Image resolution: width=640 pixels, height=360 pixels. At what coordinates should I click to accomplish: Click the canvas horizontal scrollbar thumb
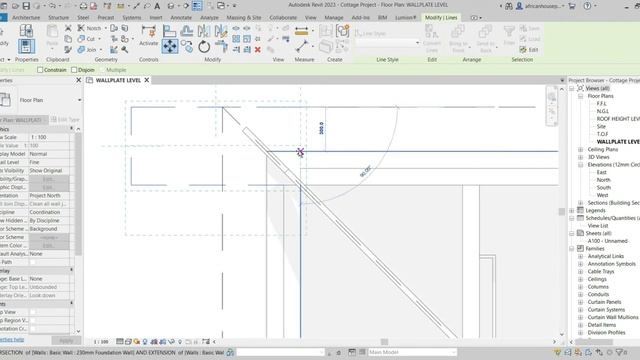pyautogui.click(x=384, y=342)
